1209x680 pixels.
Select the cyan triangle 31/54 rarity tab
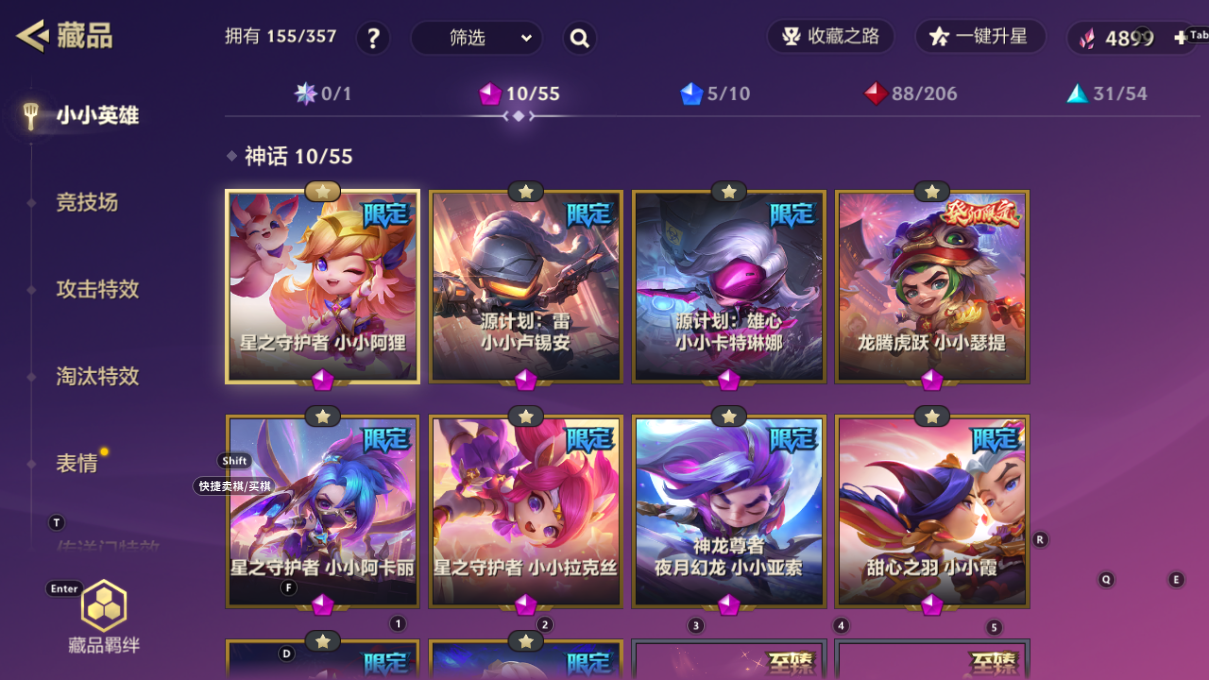(x=1106, y=94)
